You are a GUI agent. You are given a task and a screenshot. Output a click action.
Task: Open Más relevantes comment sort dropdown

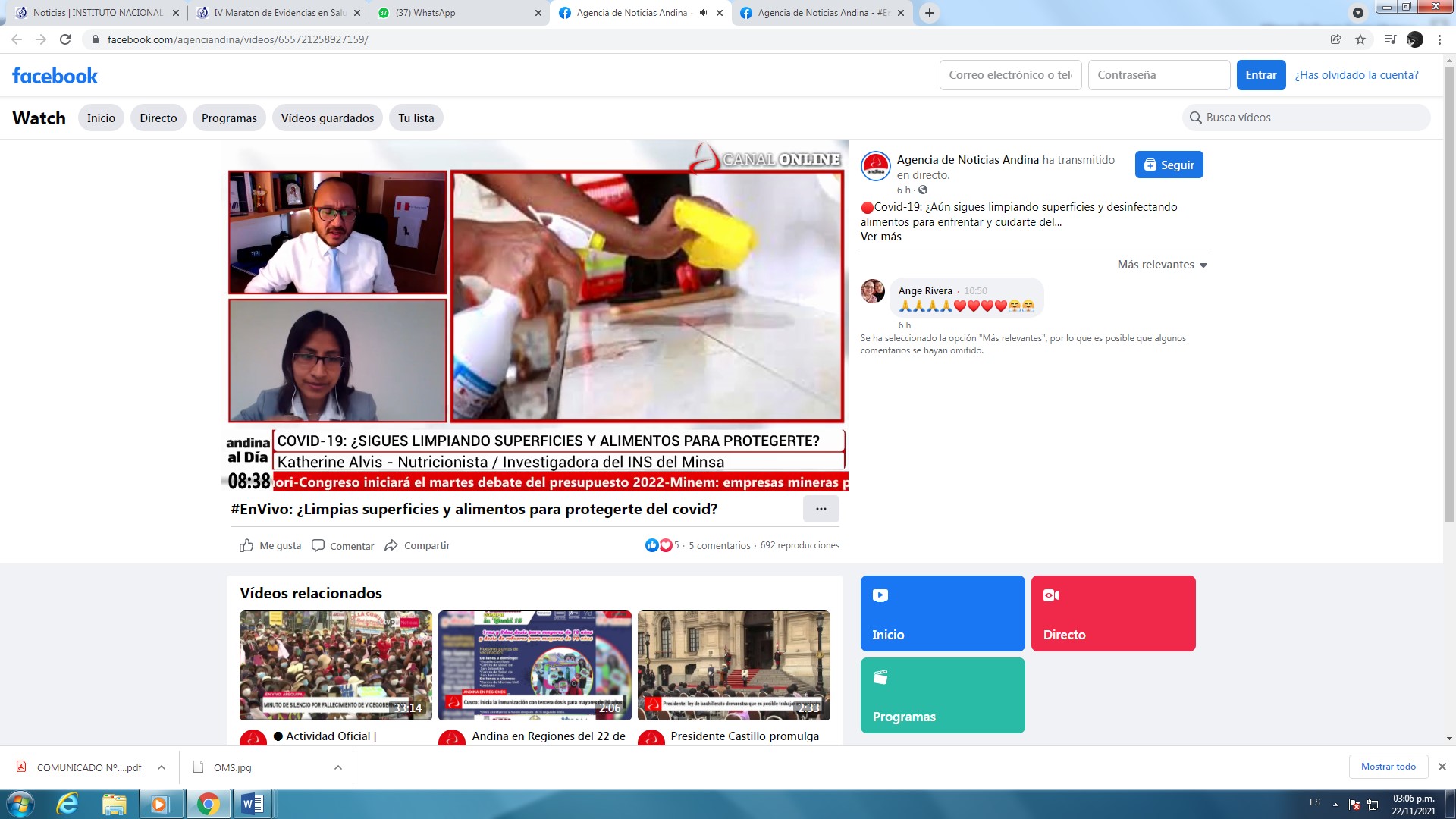tap(1162, 265)
